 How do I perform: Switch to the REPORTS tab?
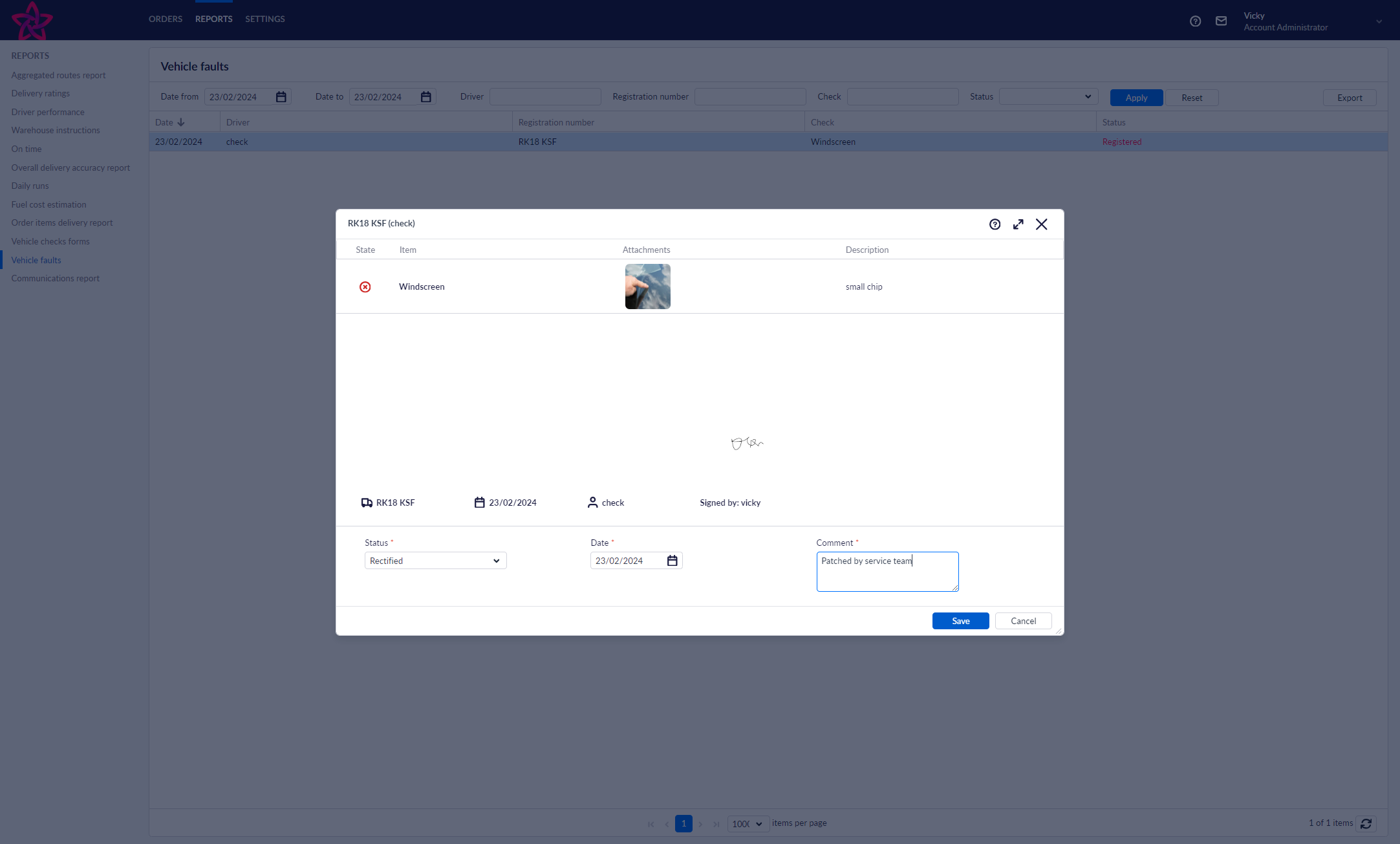coord(214,19)
